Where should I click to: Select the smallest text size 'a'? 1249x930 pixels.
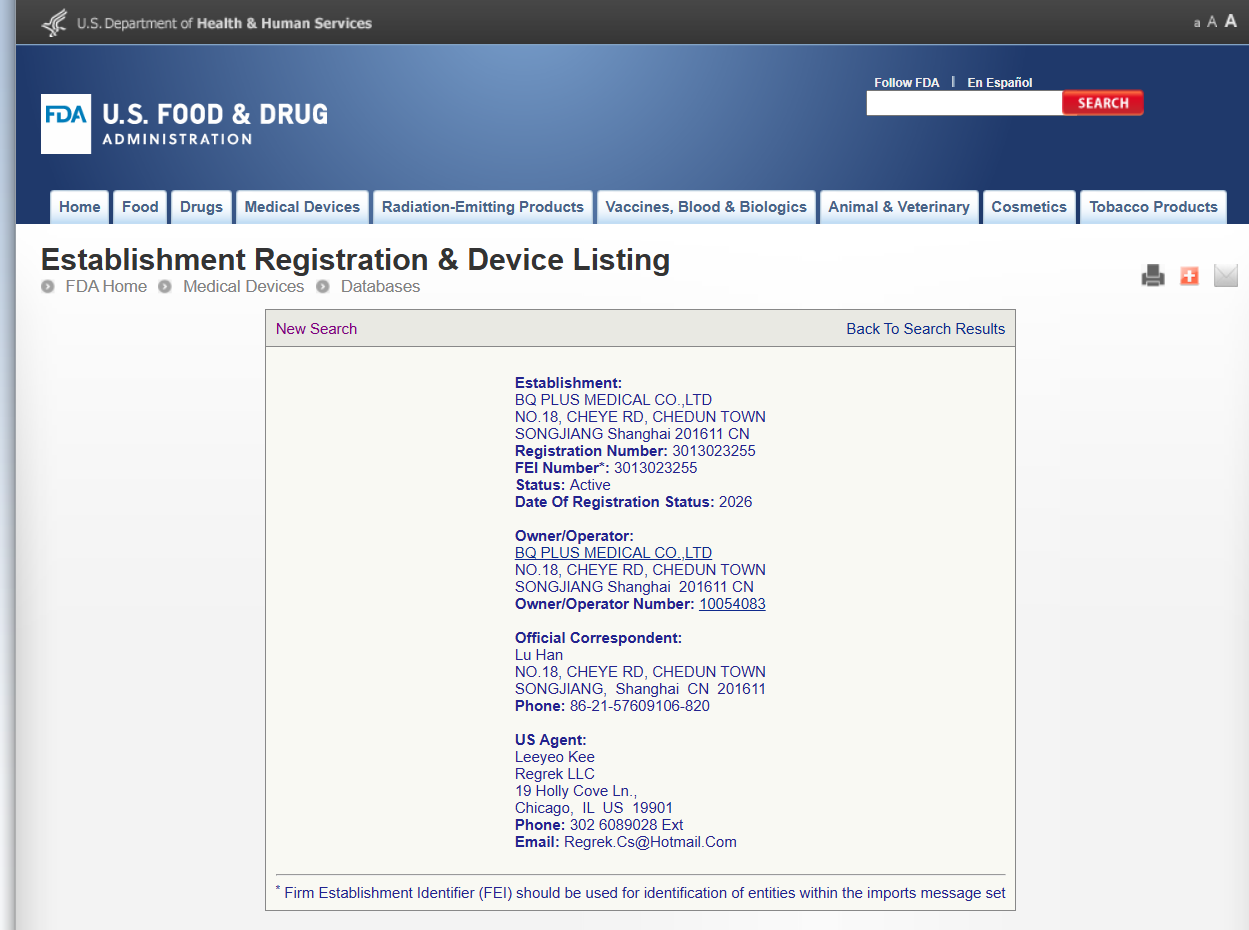tap(1197, 23)
